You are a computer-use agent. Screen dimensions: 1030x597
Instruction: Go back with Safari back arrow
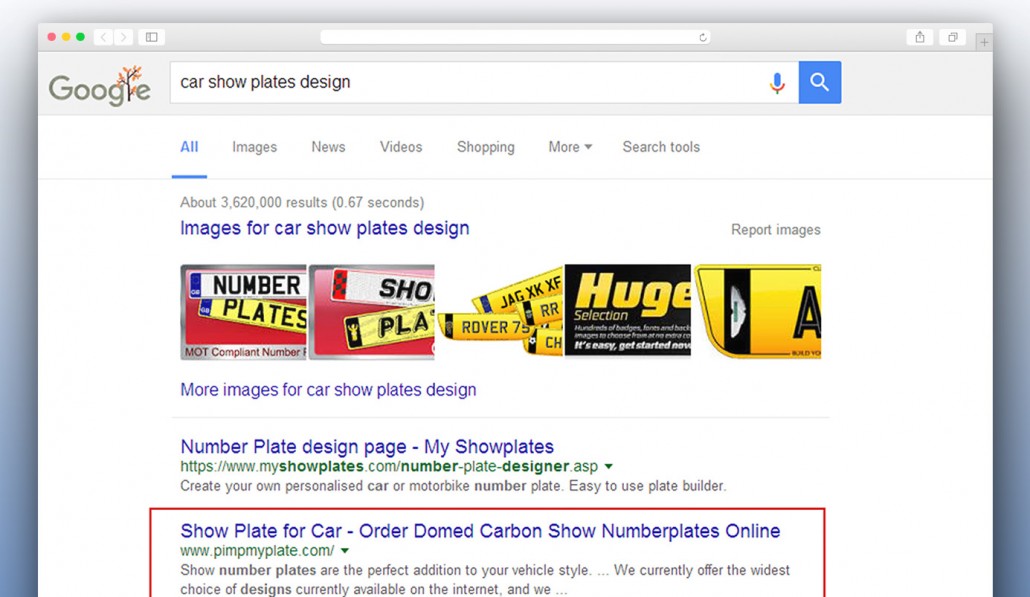point(103,37)
